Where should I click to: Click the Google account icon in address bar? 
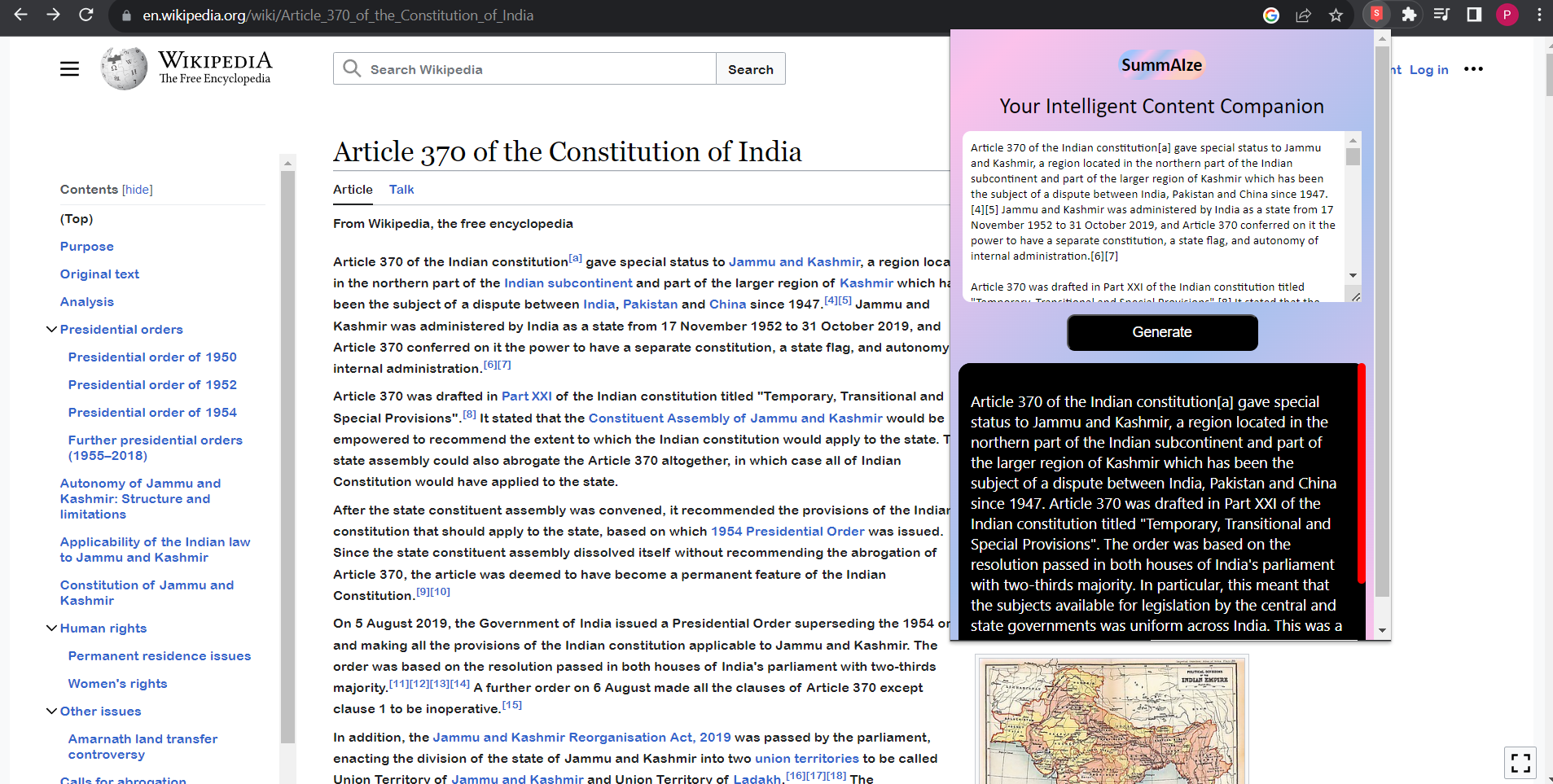[1270, 15]
